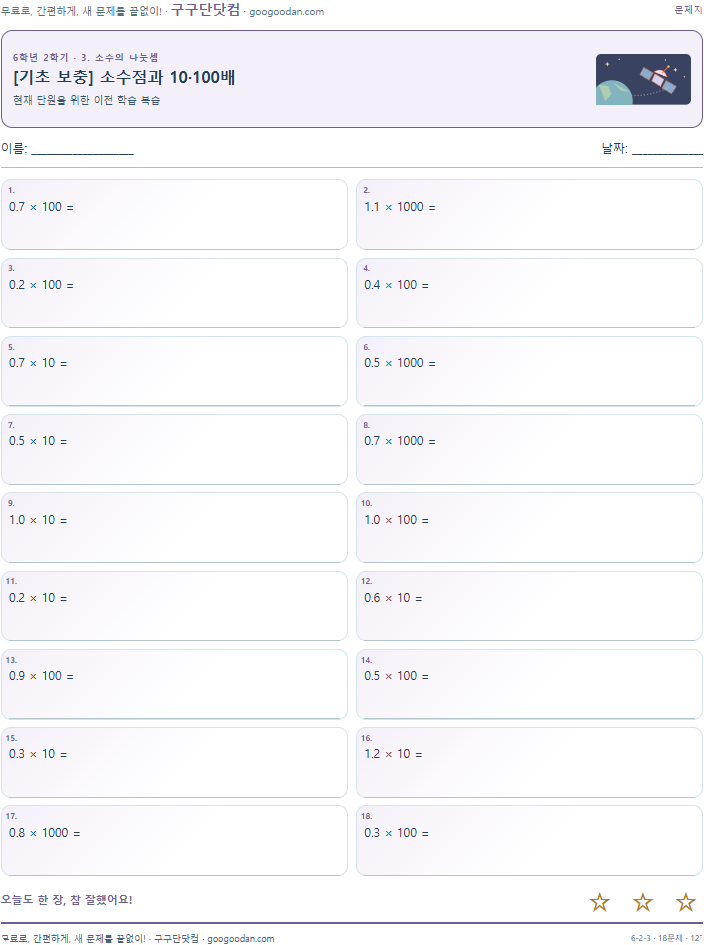Screen dimensions: 704x945
Task: Click the 날짜 date blank line
Action: [x=667, y=151]
